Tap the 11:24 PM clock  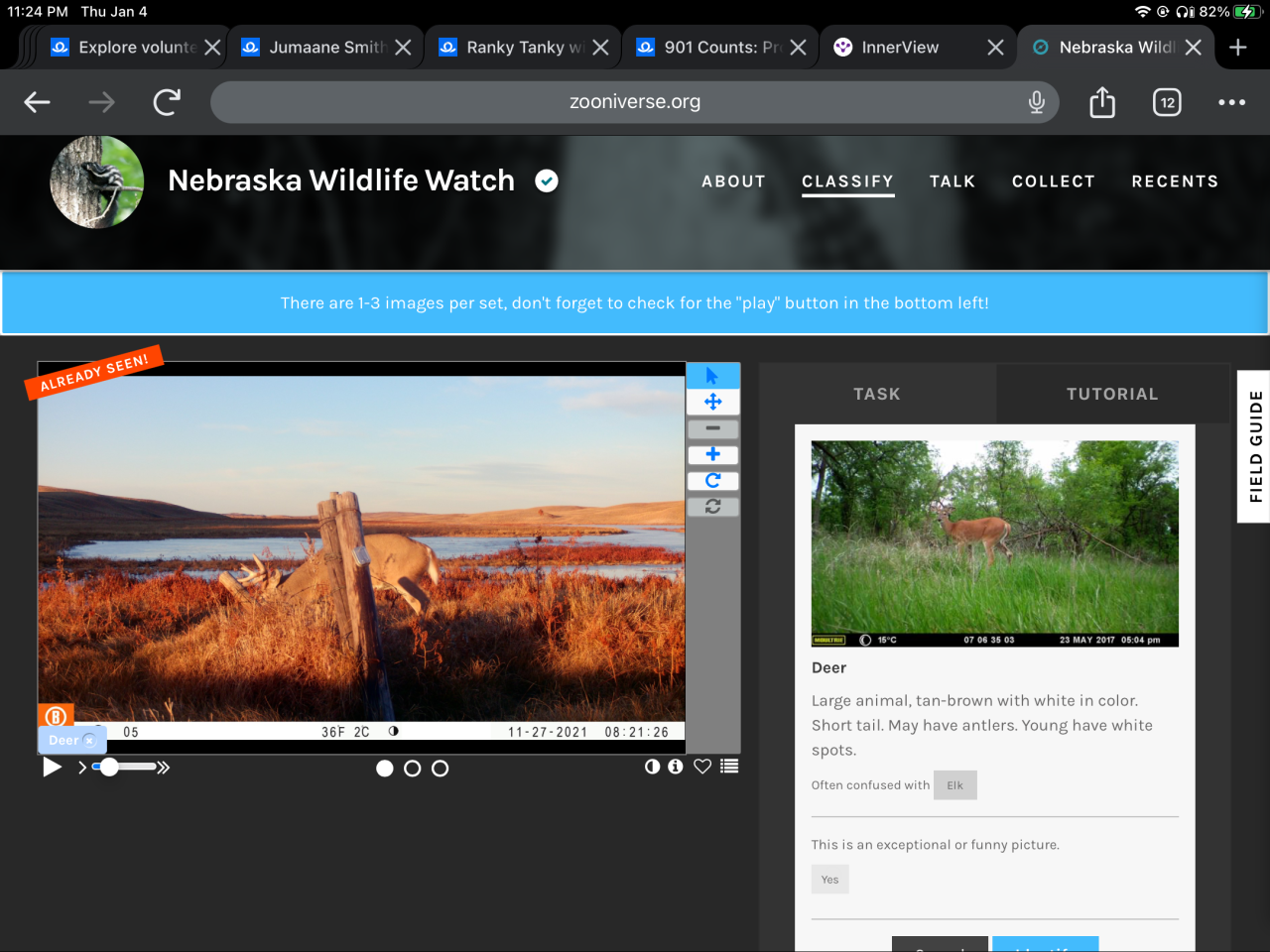(38, 12)
